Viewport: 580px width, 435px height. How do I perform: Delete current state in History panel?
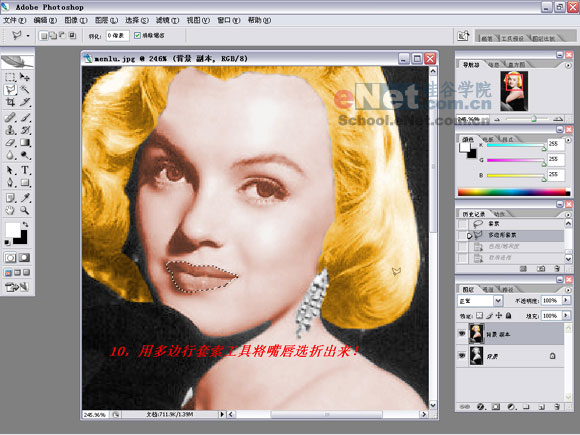(557, 269)
